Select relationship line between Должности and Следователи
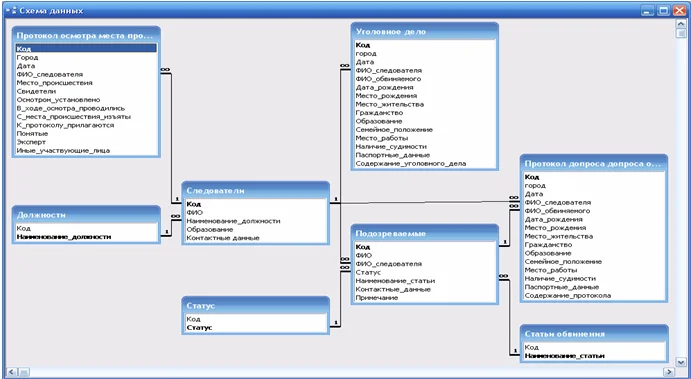Screen dimensions: 691x379 pyautogui.click(x=171, y=227)
